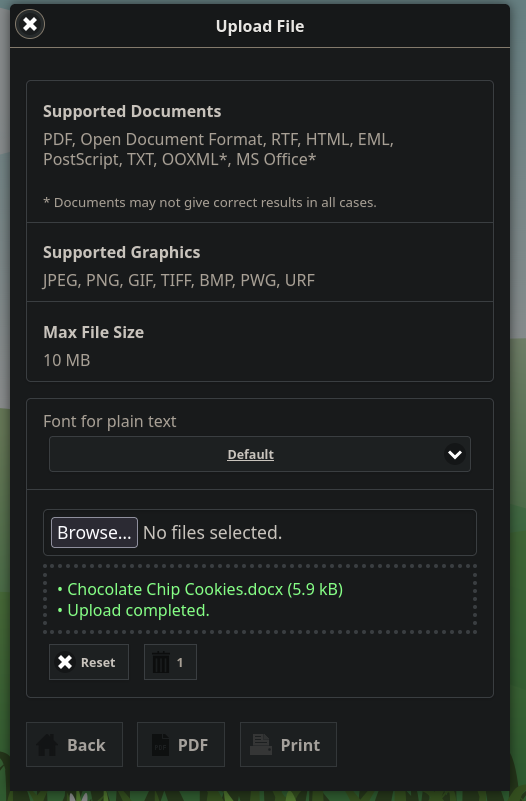This screenshot has width=526, height=801.
Task: Click the home icon on Back button
Action: click(x=46, y=745)
